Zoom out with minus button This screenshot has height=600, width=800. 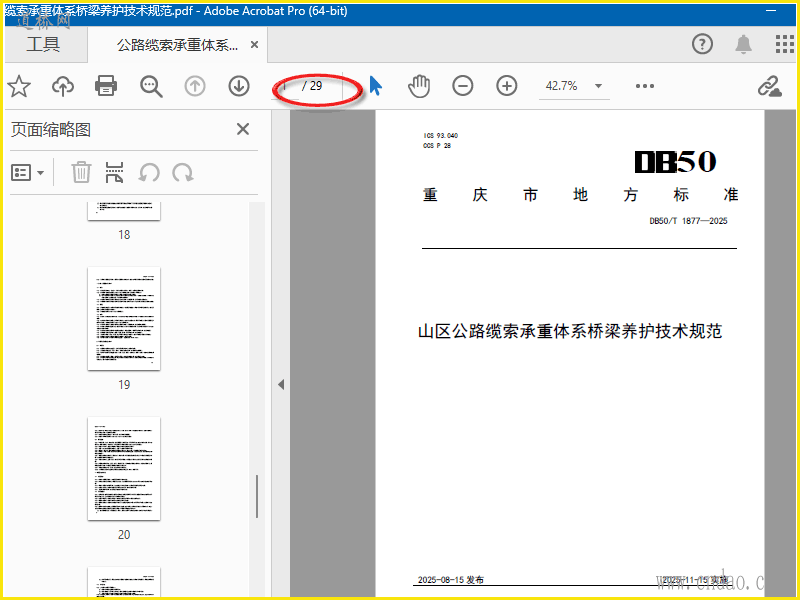click(463, 86)
